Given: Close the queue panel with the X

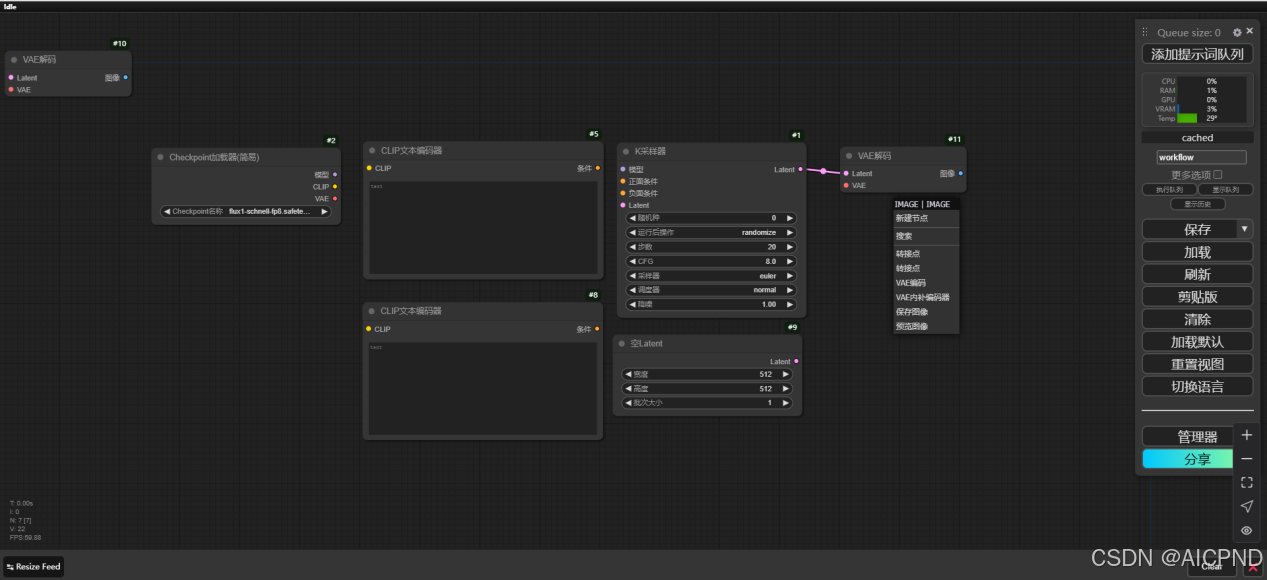Looking at the screenshot, I should click(1249, 32).
